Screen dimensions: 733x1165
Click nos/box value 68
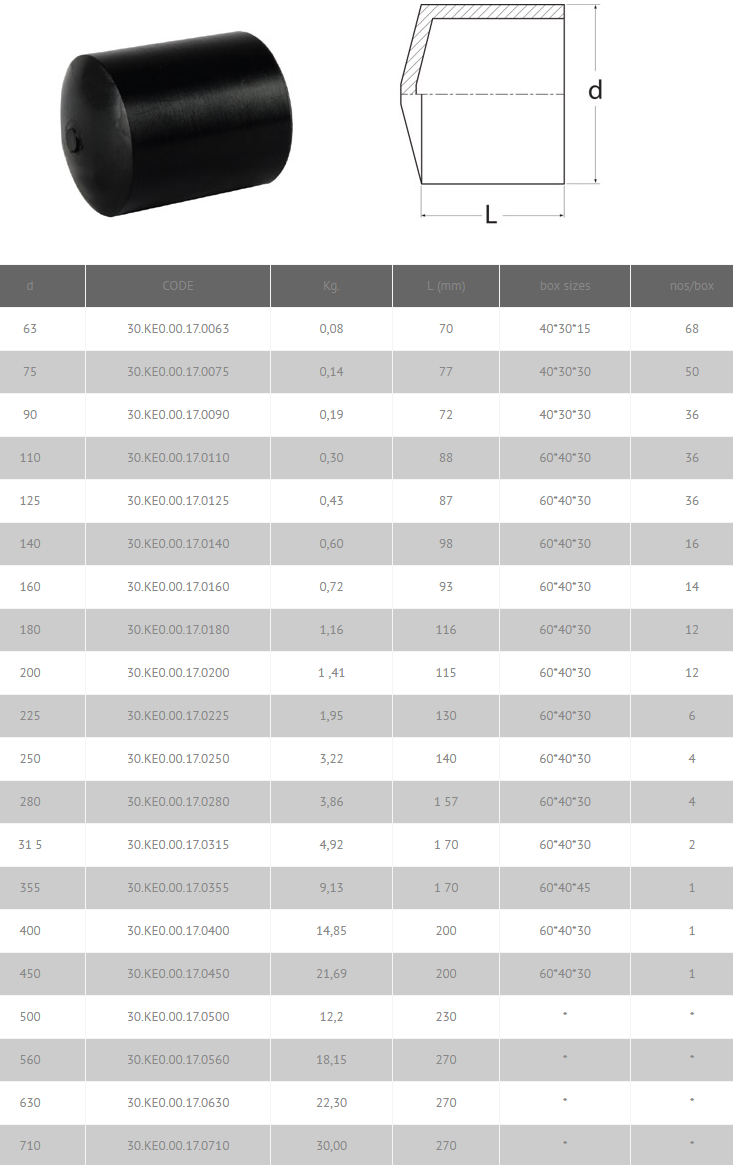pyautogui.click(x=691, y=328)
